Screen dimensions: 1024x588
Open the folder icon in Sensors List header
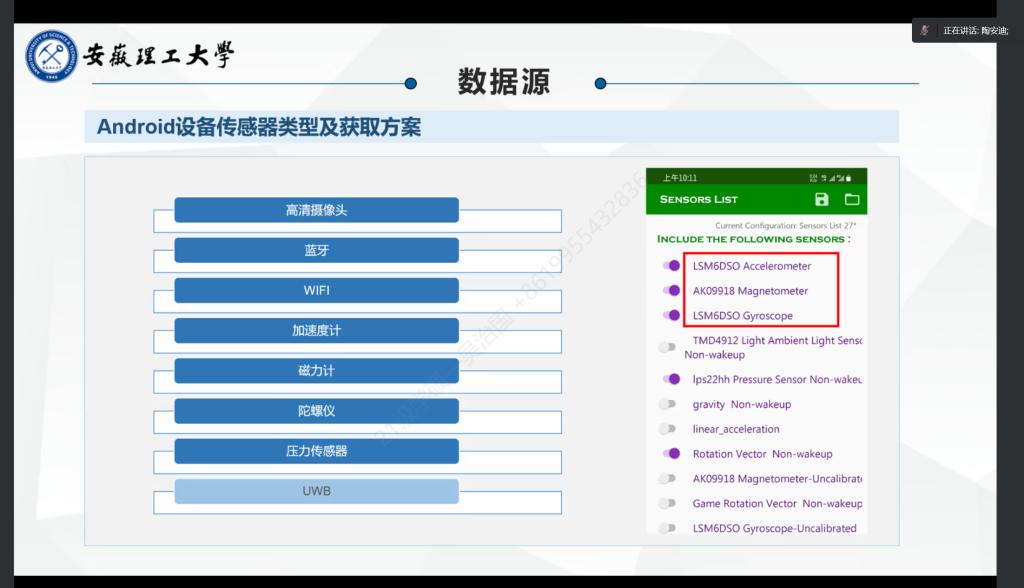click(x=851, y=199)
